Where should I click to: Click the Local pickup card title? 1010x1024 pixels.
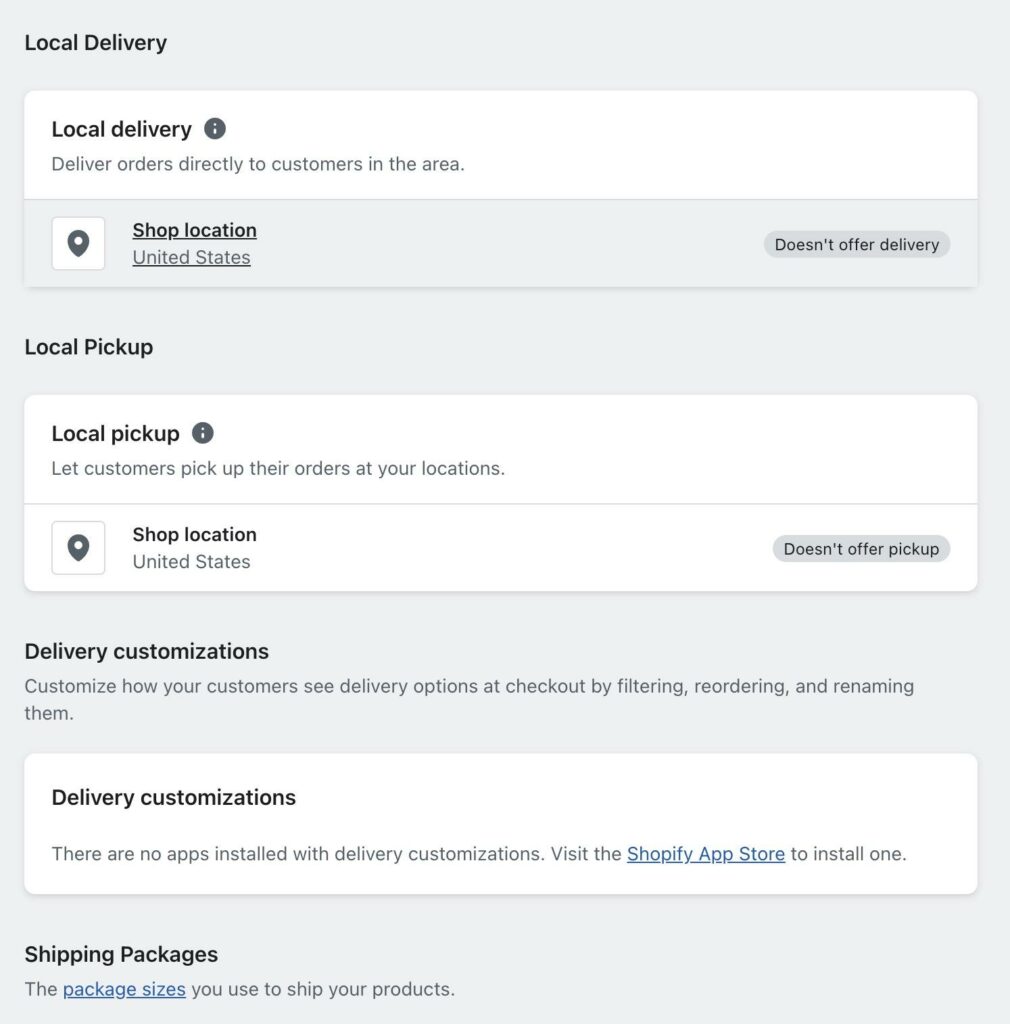click(x=115, y=433)
